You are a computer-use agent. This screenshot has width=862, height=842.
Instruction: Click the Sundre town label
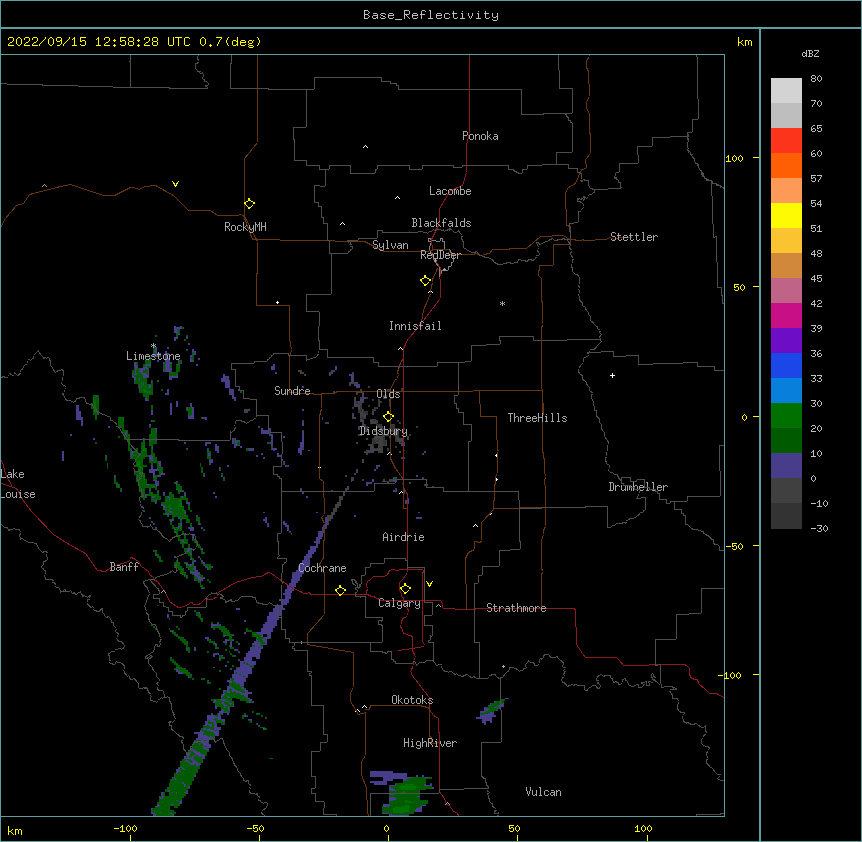(292, 391)
